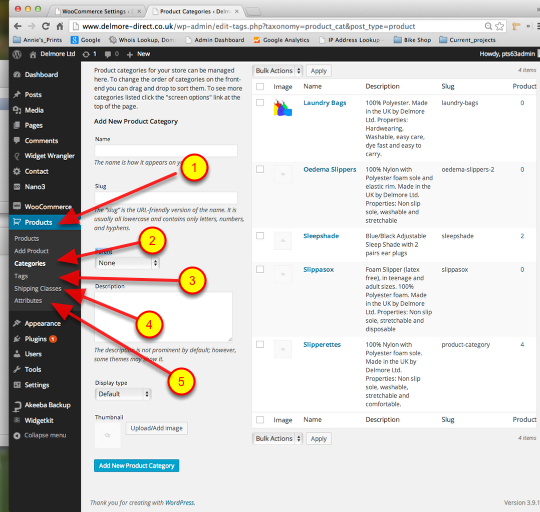
Task: Tick the select-all checkbox in table footer
Action: click(260, 420)
